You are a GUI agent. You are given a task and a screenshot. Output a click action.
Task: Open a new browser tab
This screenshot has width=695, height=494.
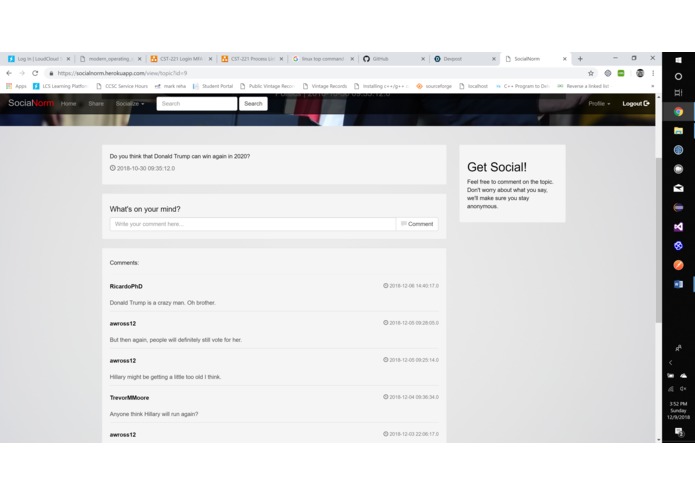pyautogui.click(x=580, y=58)
